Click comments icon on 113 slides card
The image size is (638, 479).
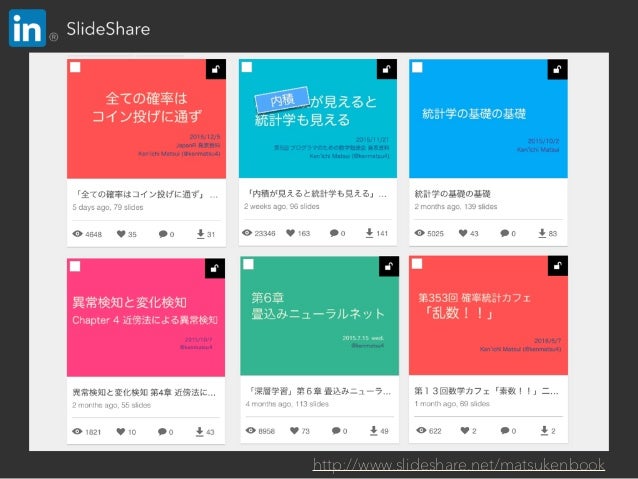[x=336, y=431]
